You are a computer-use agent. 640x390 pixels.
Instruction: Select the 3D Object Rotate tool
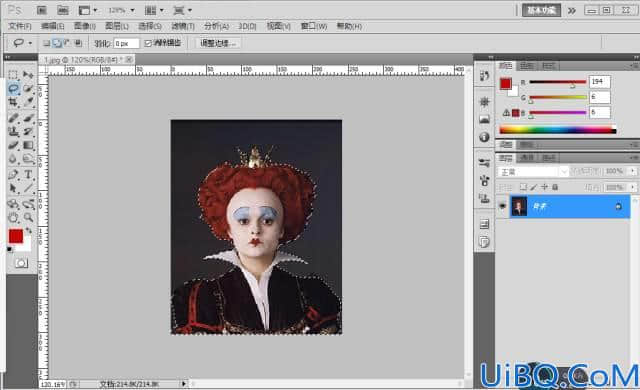(13, 204)
